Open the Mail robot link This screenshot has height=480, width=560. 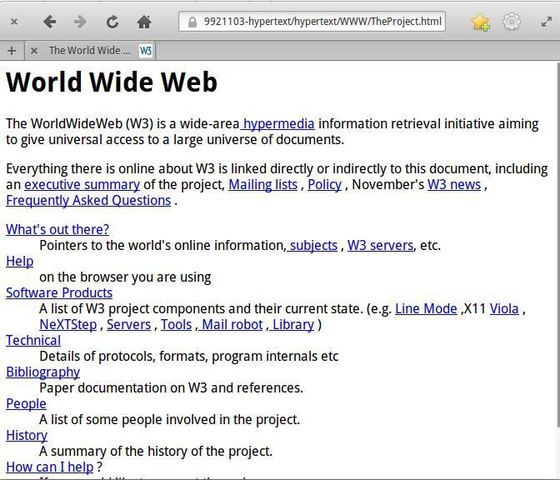click(x=232, y=324)
